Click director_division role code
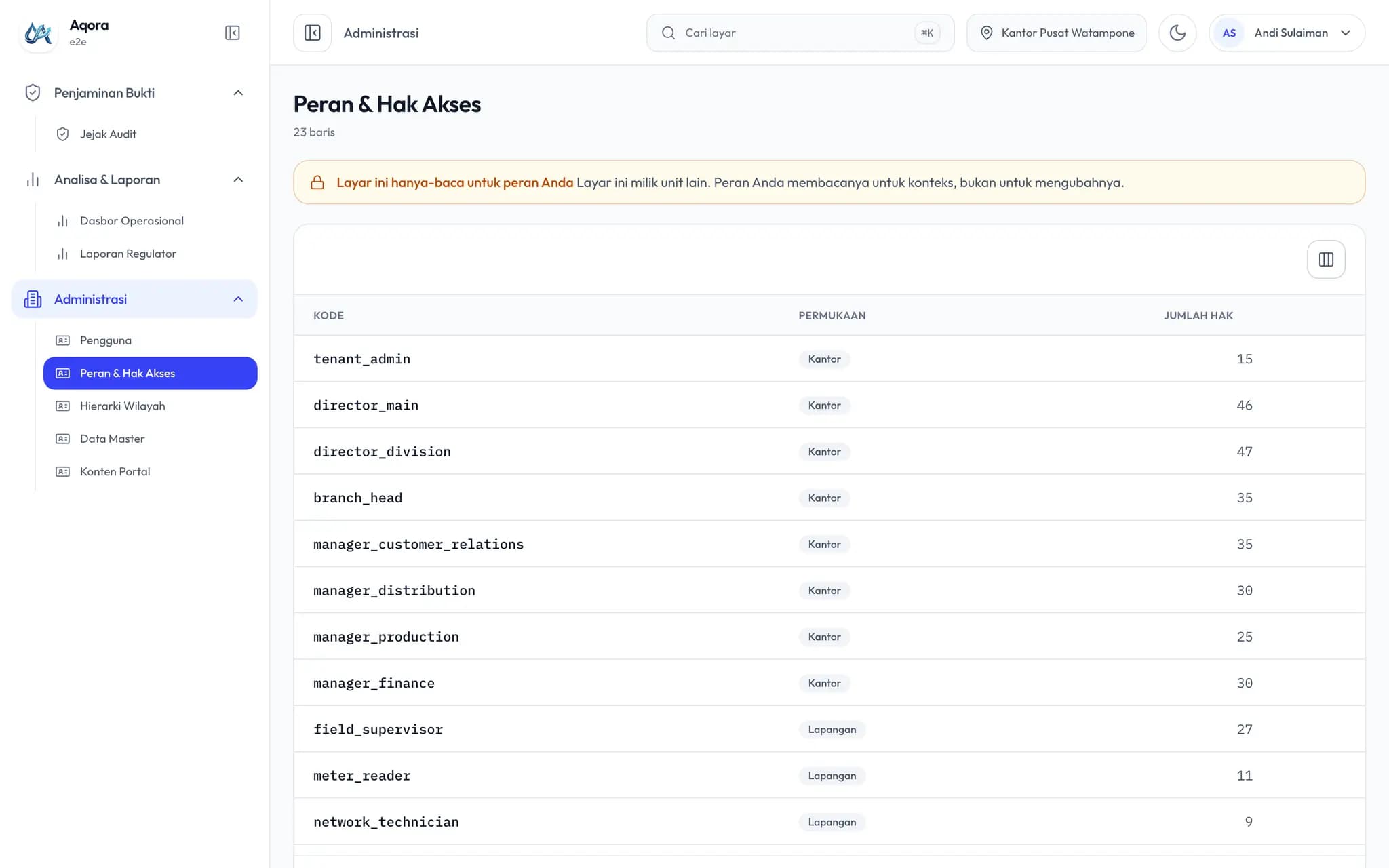1389x868 pixels. click(382, 452)
